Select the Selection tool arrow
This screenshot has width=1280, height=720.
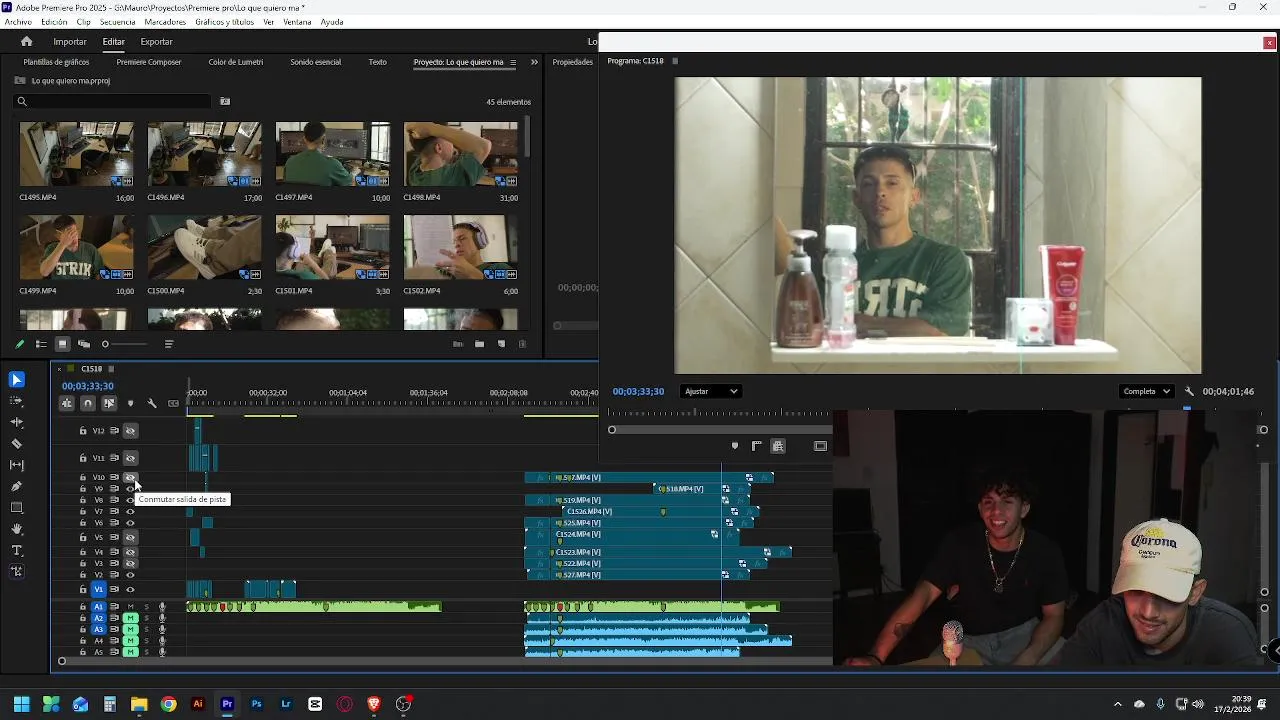point(16,380)
